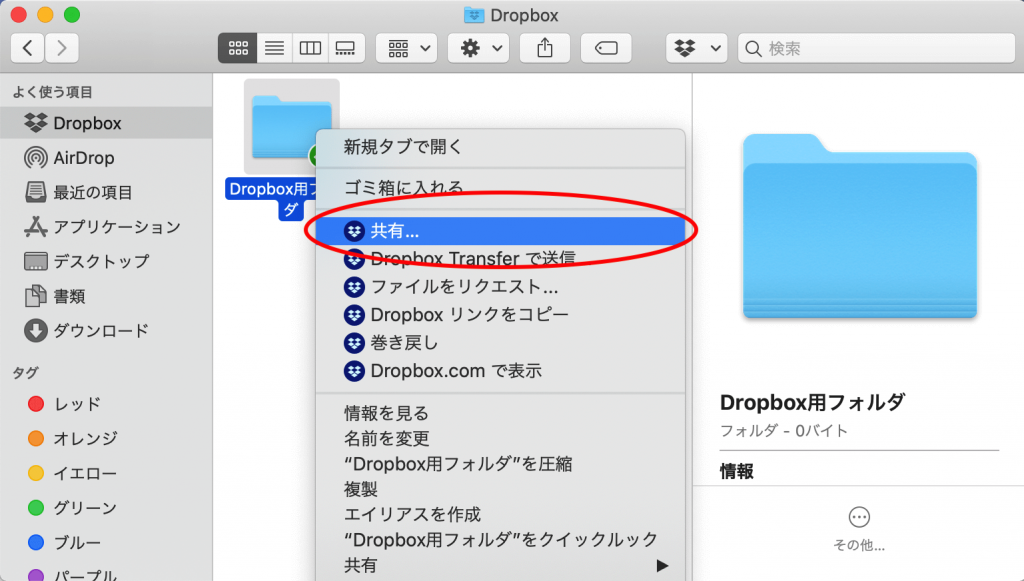Viewport: 1024px width, 581px height.
Task: Click the 書類 document sidebar icon
Action: [35, 296]
